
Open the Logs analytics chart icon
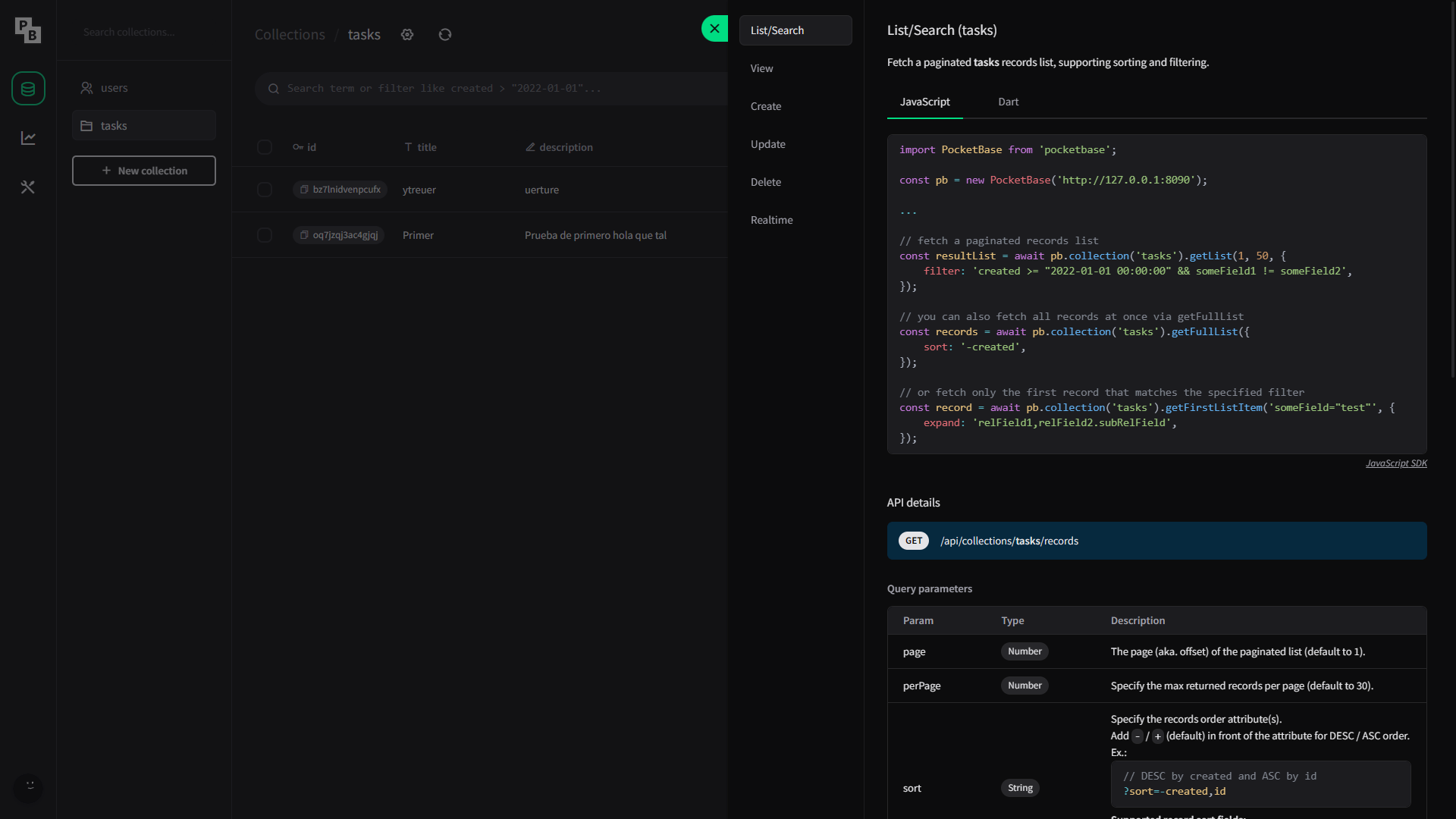[28, 137]
